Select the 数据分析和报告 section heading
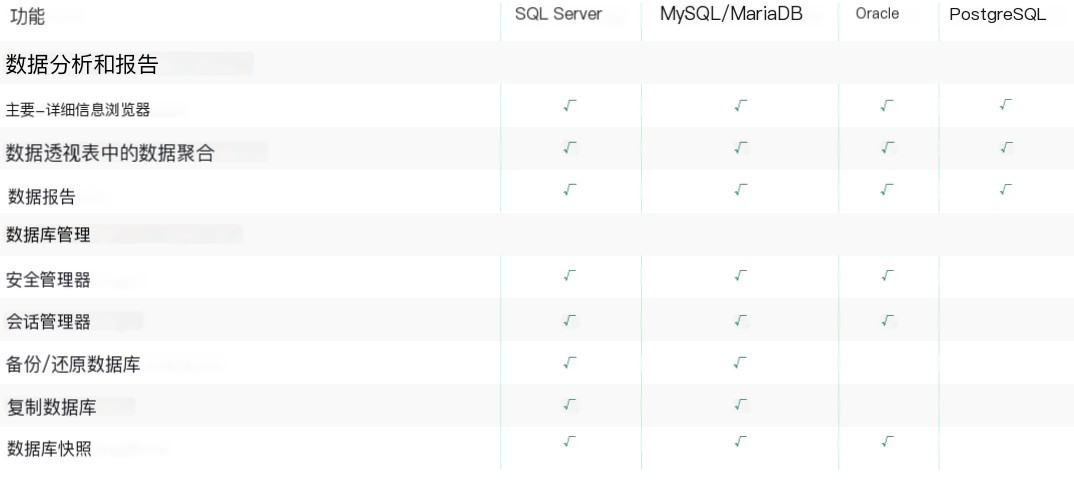The height and width of the screenshot is (482, 1074). pos(82,64)
